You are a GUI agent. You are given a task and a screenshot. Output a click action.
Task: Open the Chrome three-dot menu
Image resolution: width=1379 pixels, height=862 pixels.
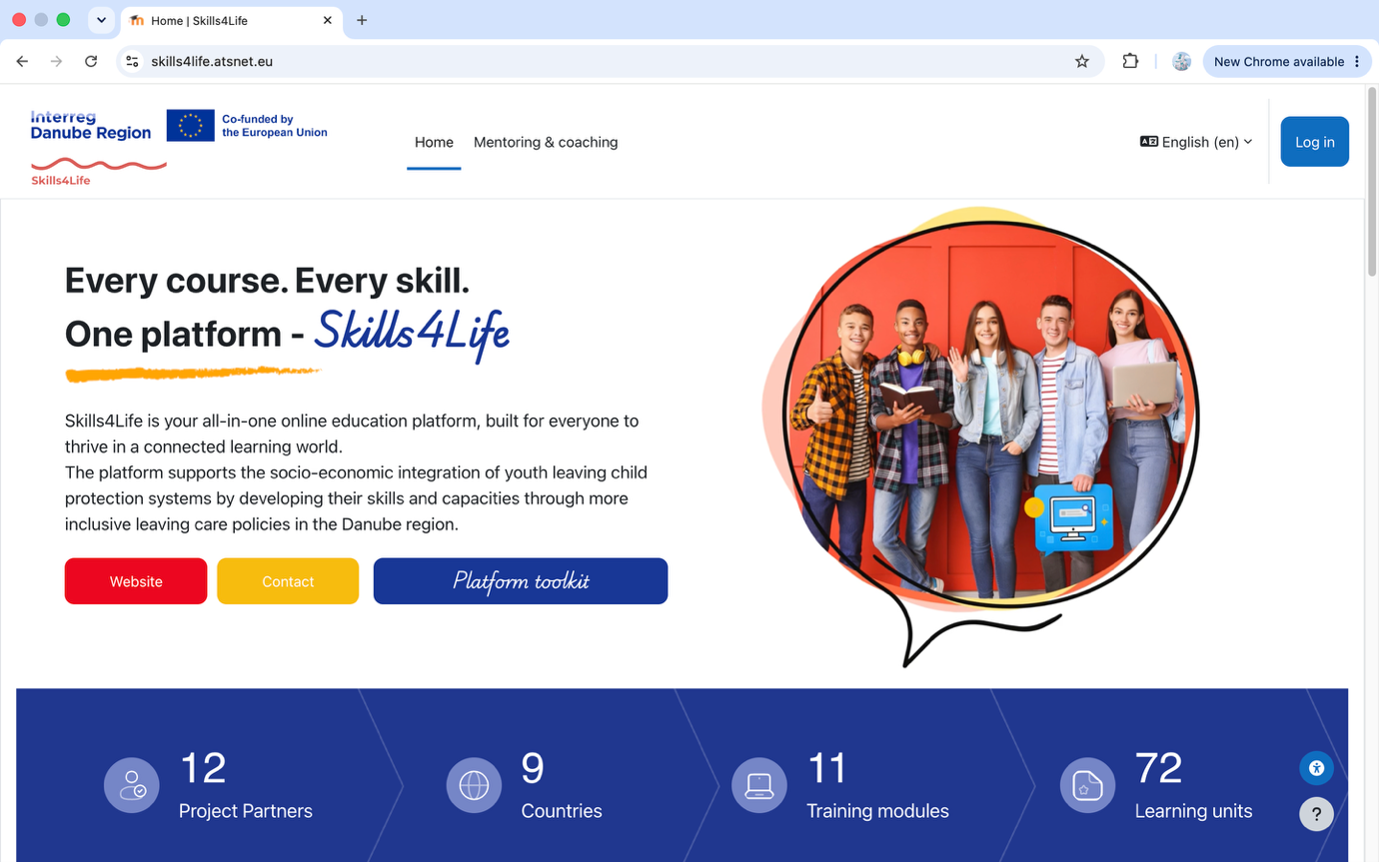(1357, 61)
